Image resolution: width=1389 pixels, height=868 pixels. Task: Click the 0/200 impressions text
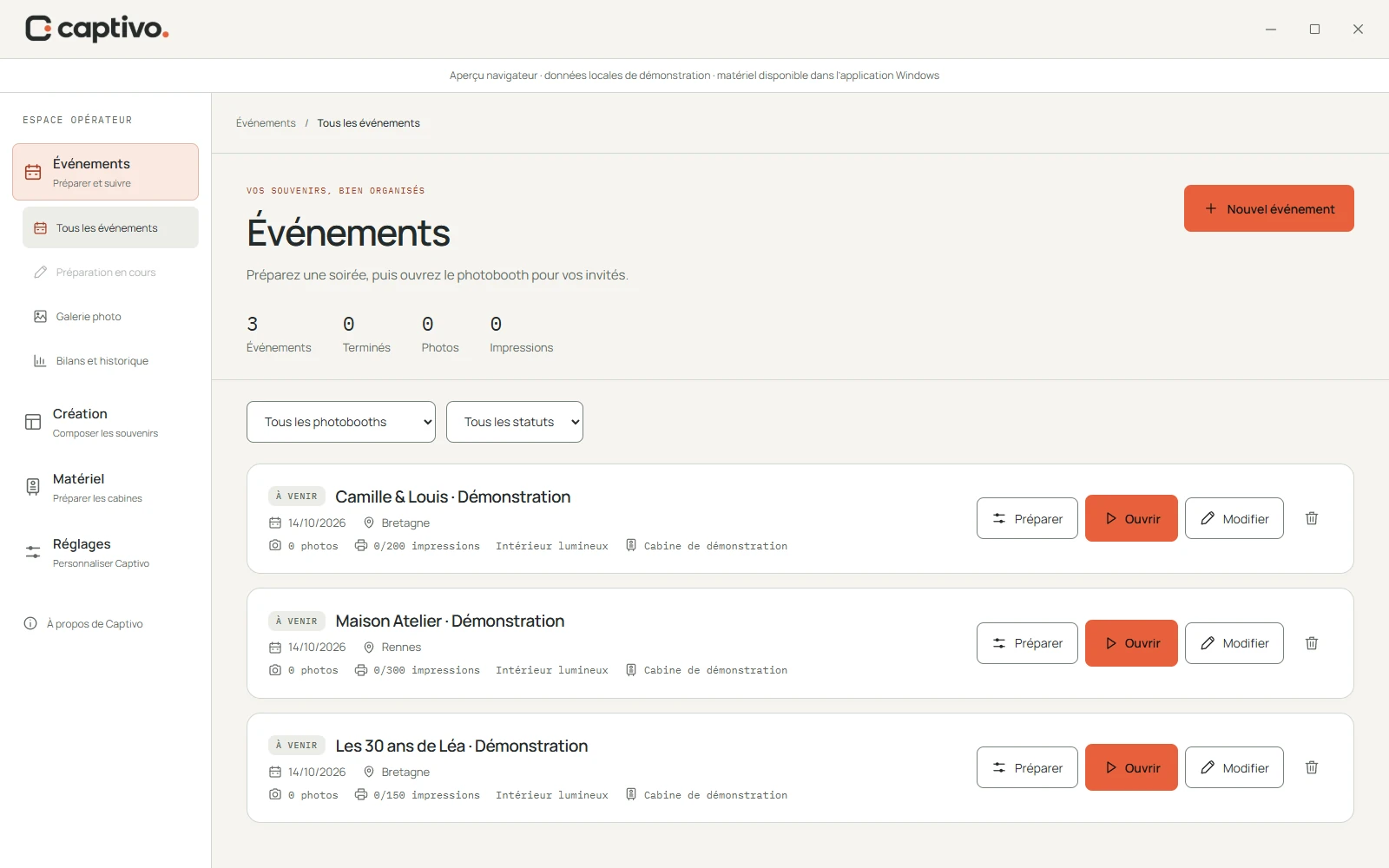point(426,546)
